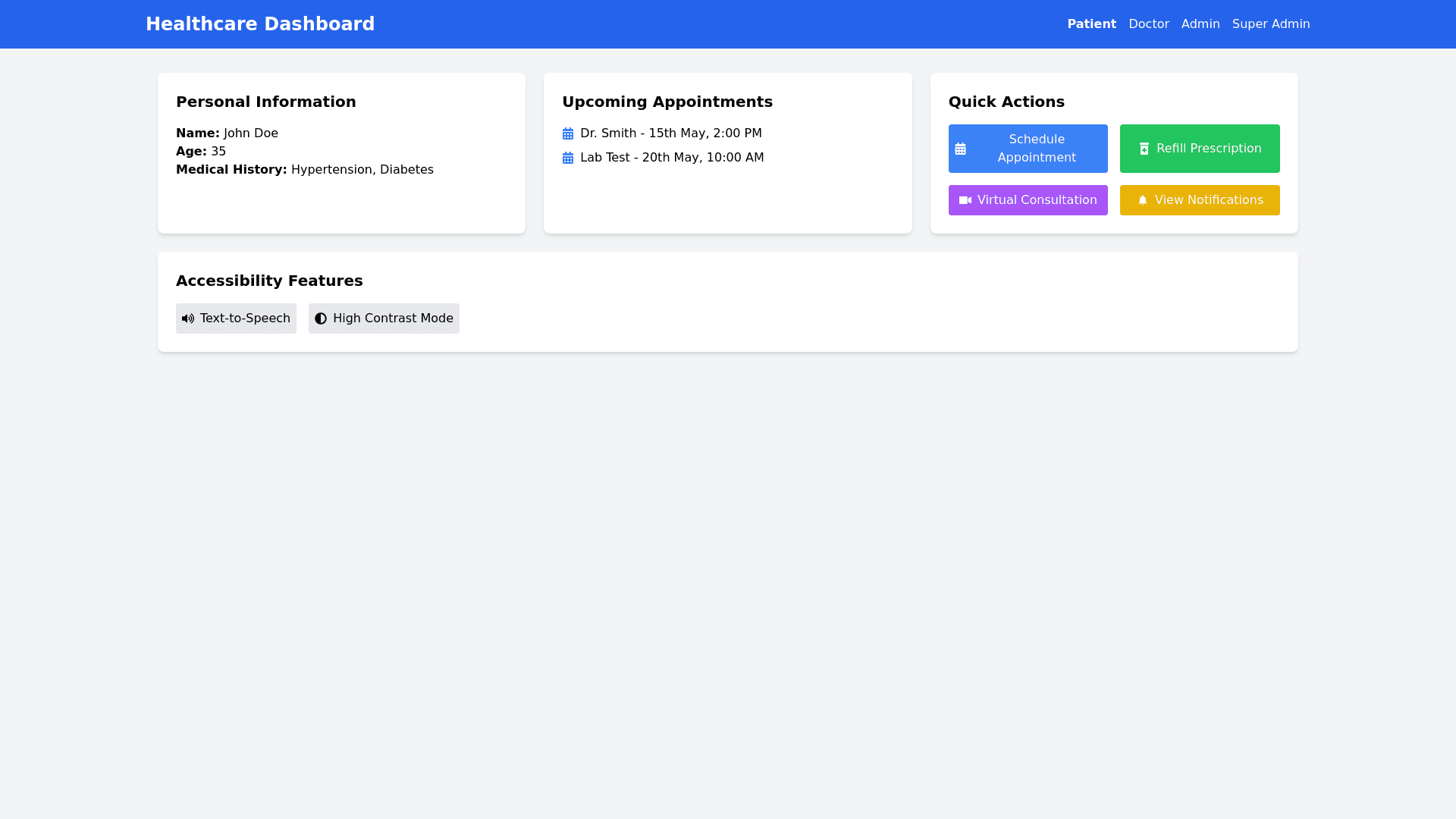The width and height of the screenshot is (1456, 819).
Task: Go to the Admin section
Action: click(x=1200, y=24)
